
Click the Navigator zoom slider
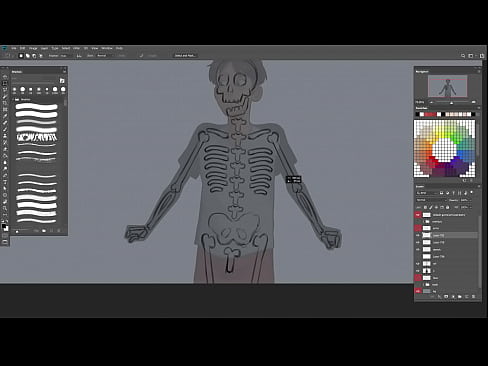pos(452,102)
